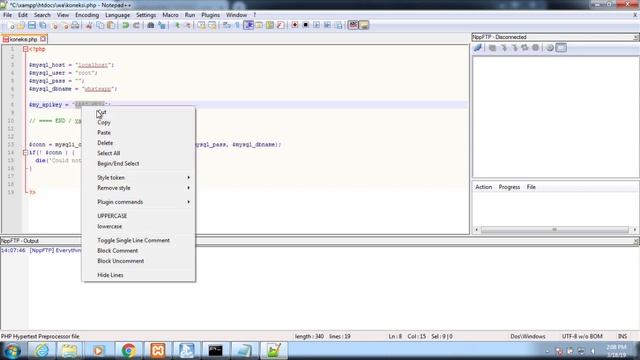This screenshot has width=640, height=360.
Task: Choose Copy in the context menu
Action: pyautogui.click(x=138, y=122)
